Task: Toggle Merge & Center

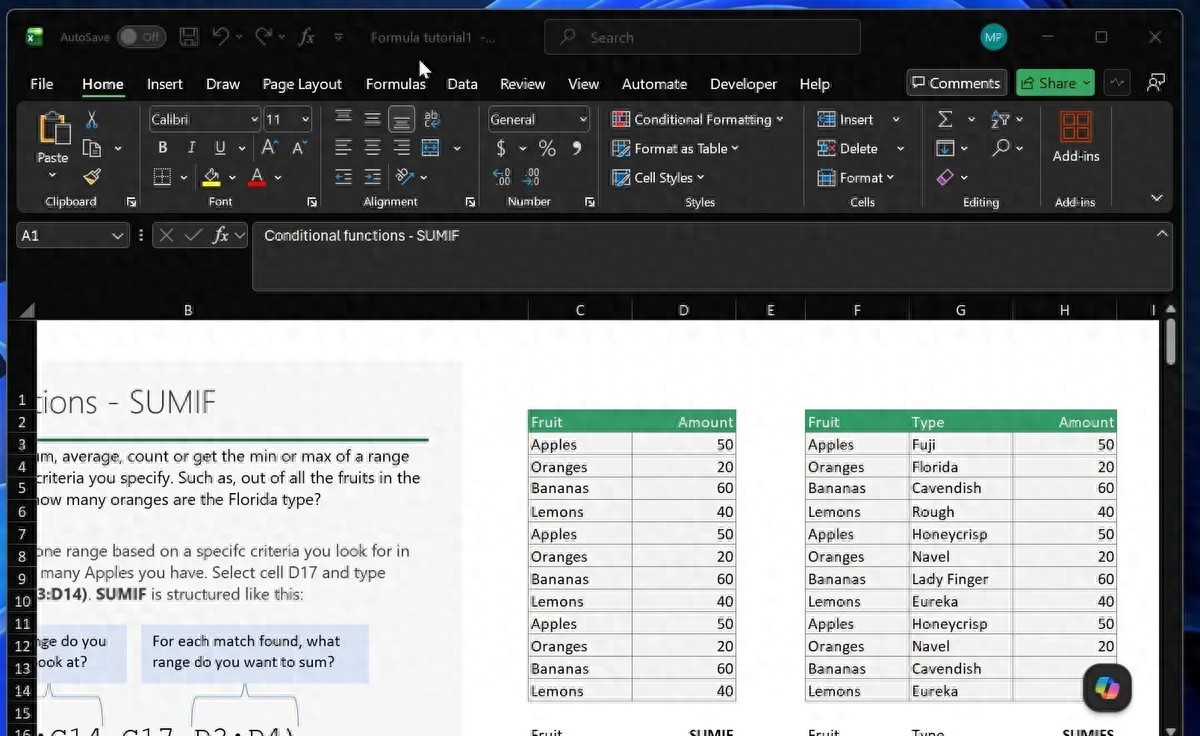Action: click(431, 148)
